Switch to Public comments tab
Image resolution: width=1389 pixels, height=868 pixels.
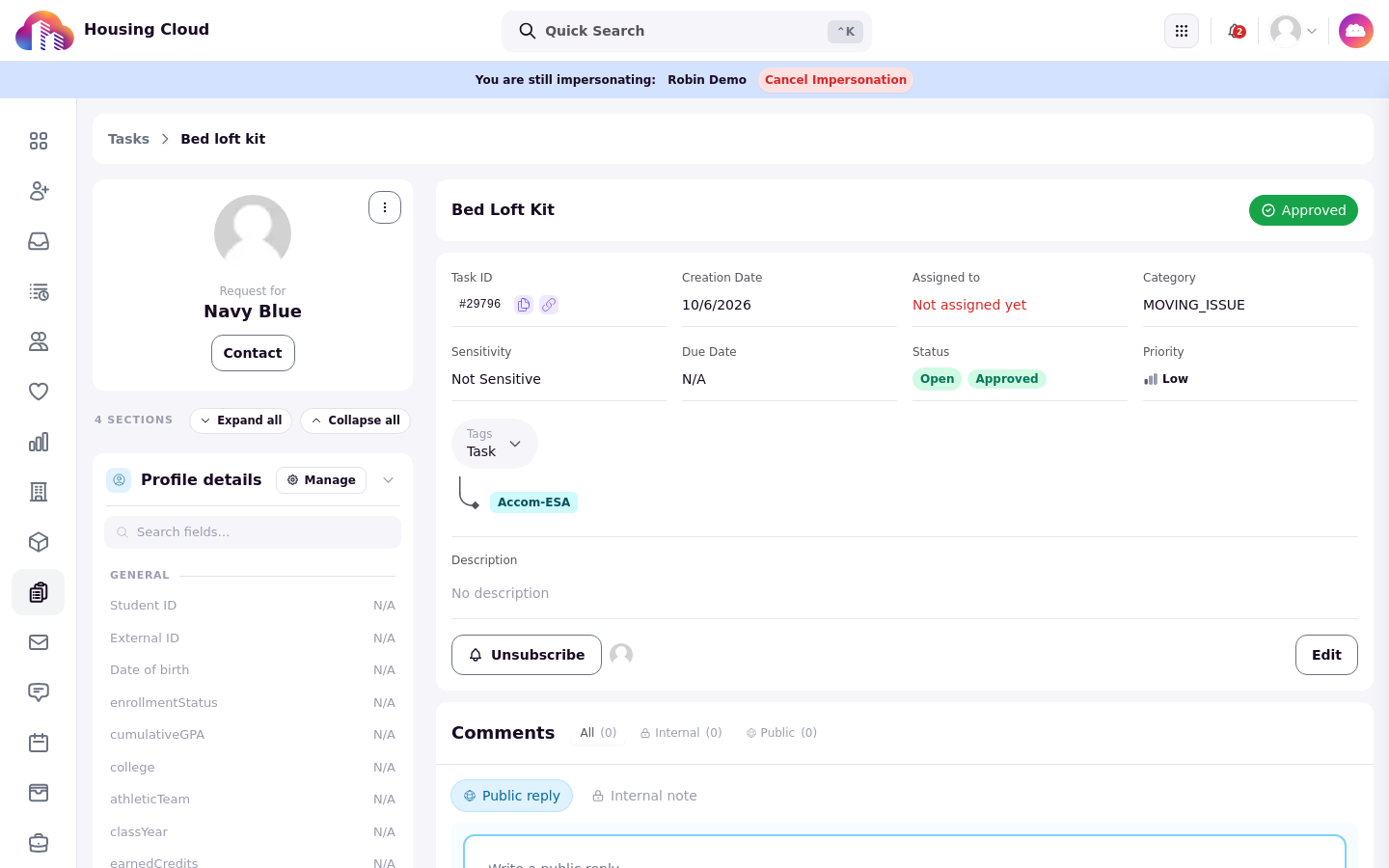coord(781,733)
